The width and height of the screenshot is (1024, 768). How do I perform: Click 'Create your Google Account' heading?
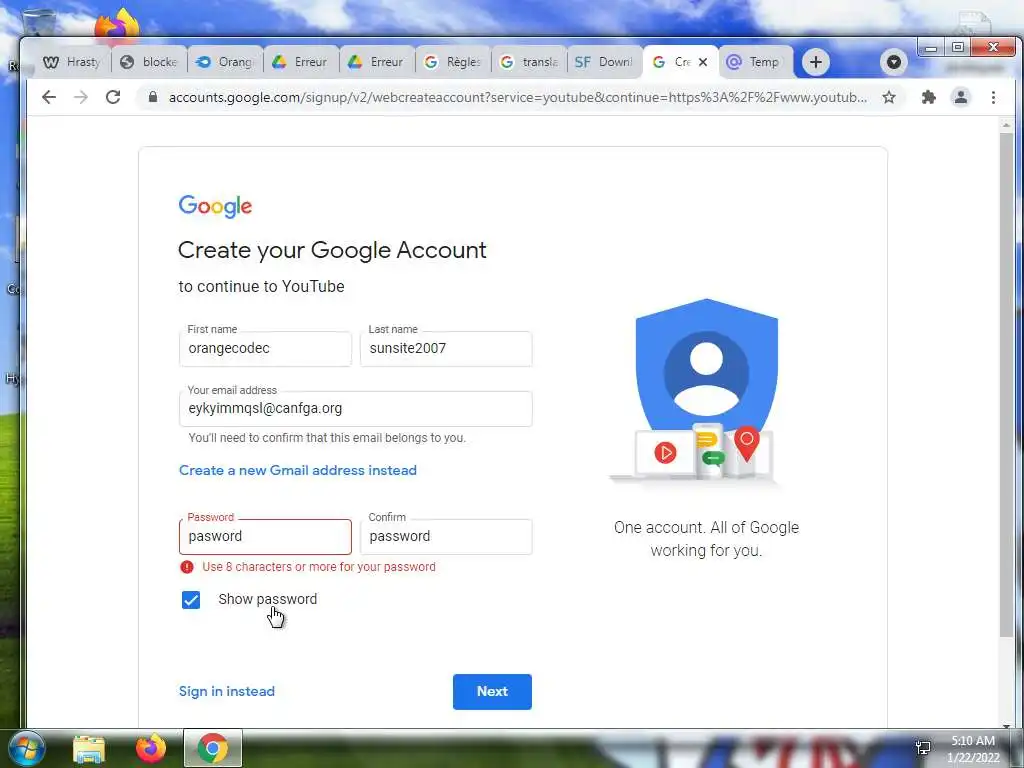pyautogui.click(x=332, y=250)
